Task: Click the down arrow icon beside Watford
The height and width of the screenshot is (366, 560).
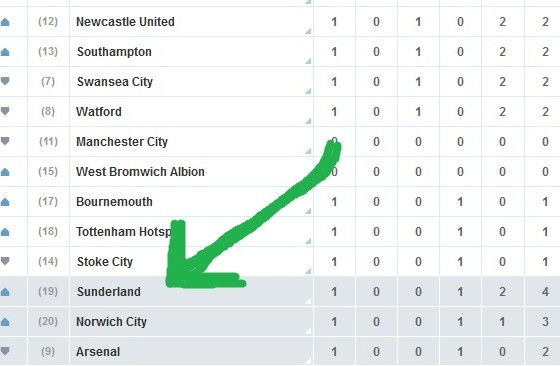Action: pyautogui.click(x=5, y=111)
